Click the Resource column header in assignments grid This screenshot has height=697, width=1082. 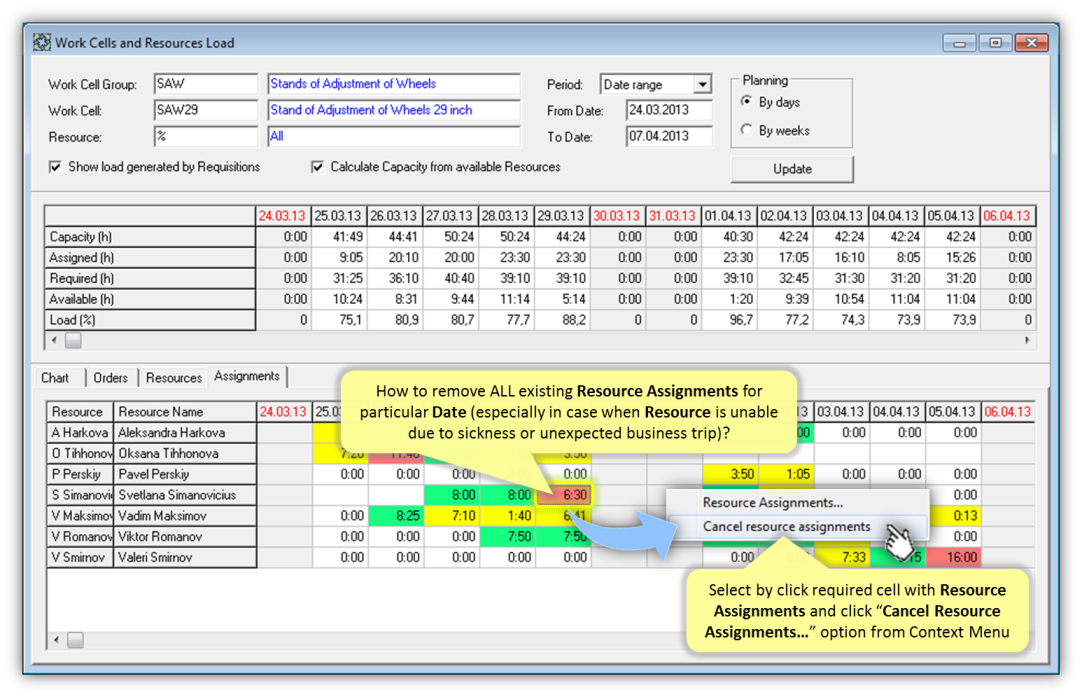[x=80, y=412]
